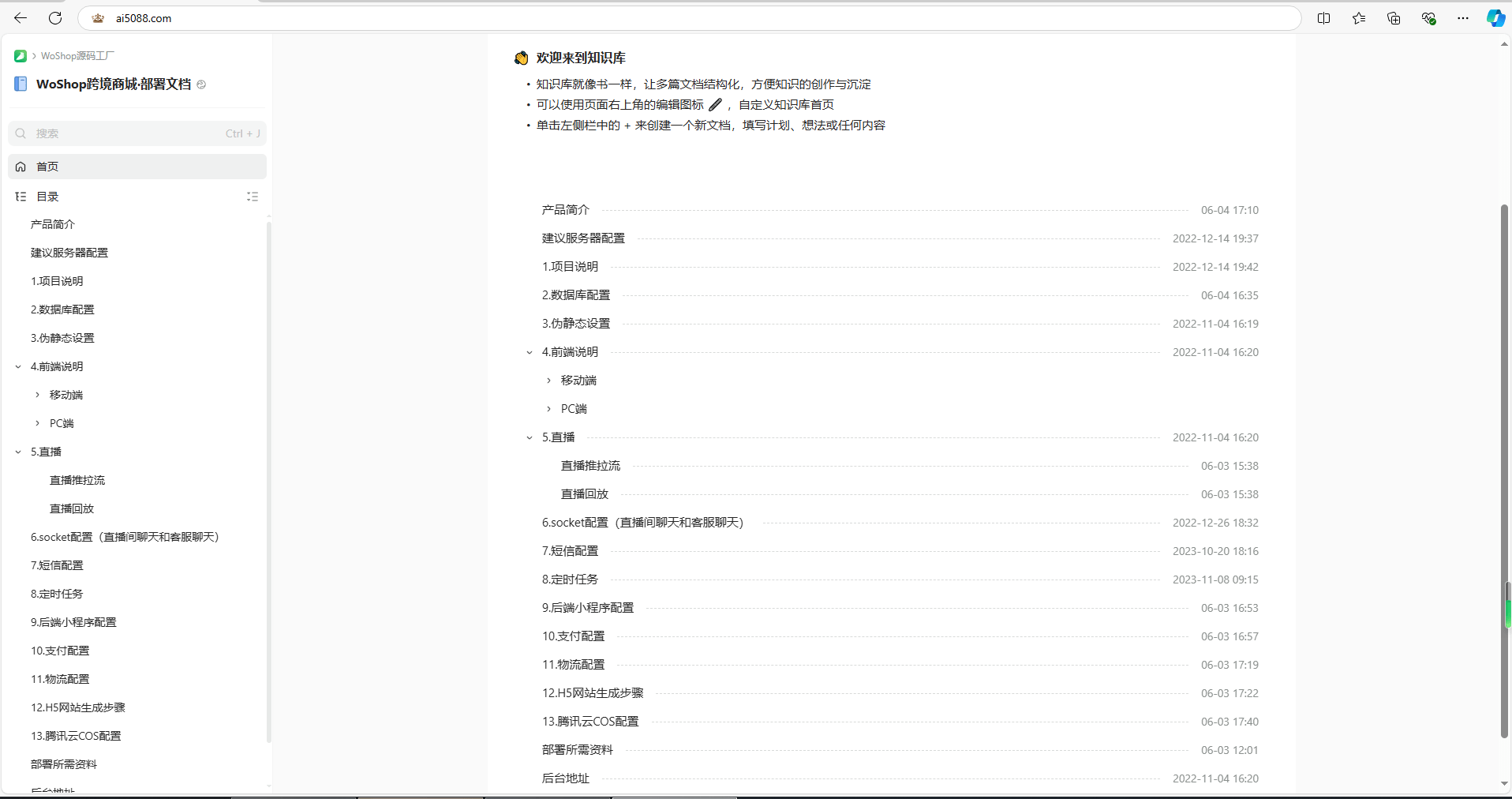The height and width of the screenshot is (799, 1512).
Task: Open browser favorites star icon
Action: [1359, 18]
